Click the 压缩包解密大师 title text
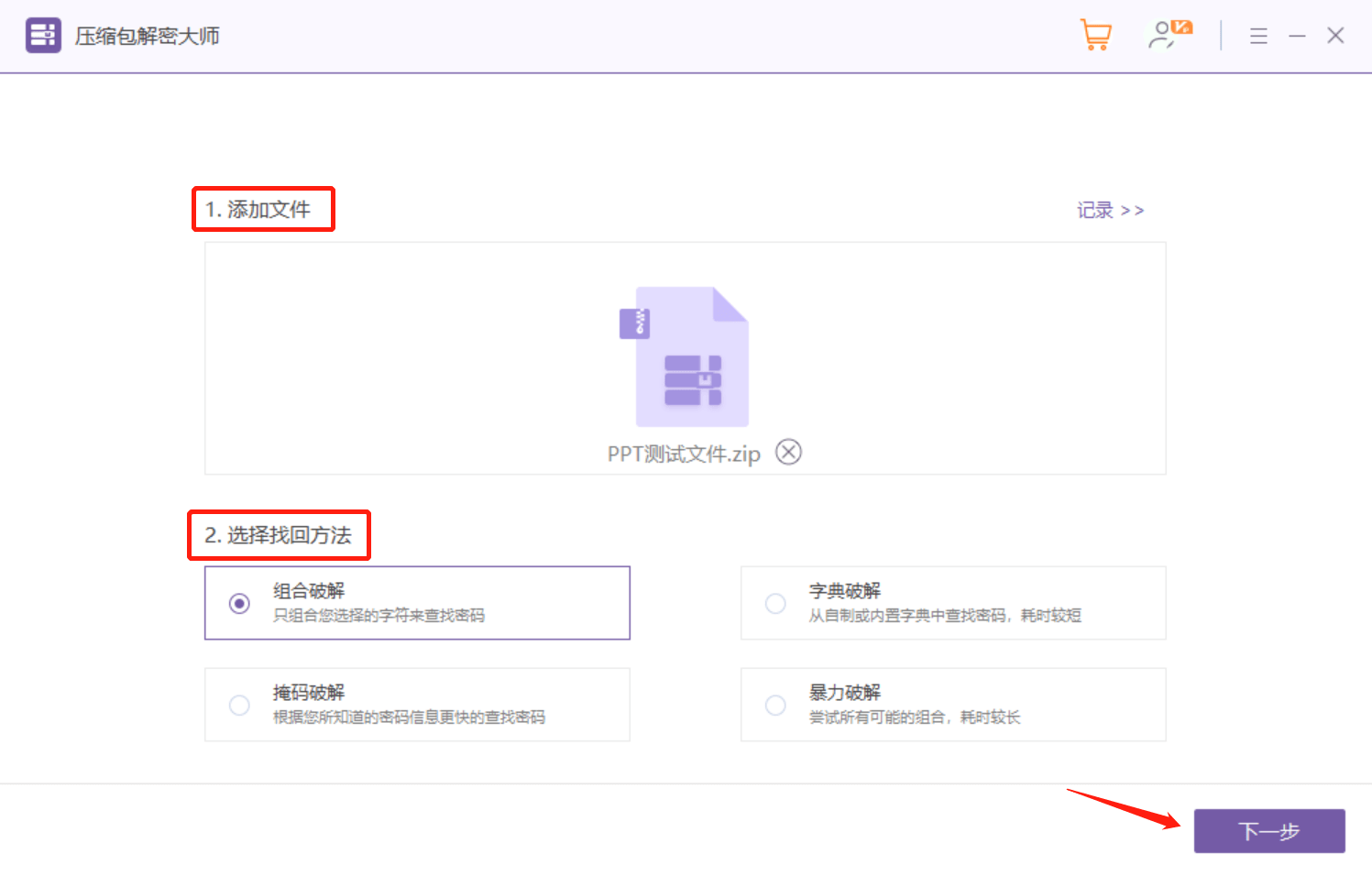1372x876 pixels. (149, 36)
